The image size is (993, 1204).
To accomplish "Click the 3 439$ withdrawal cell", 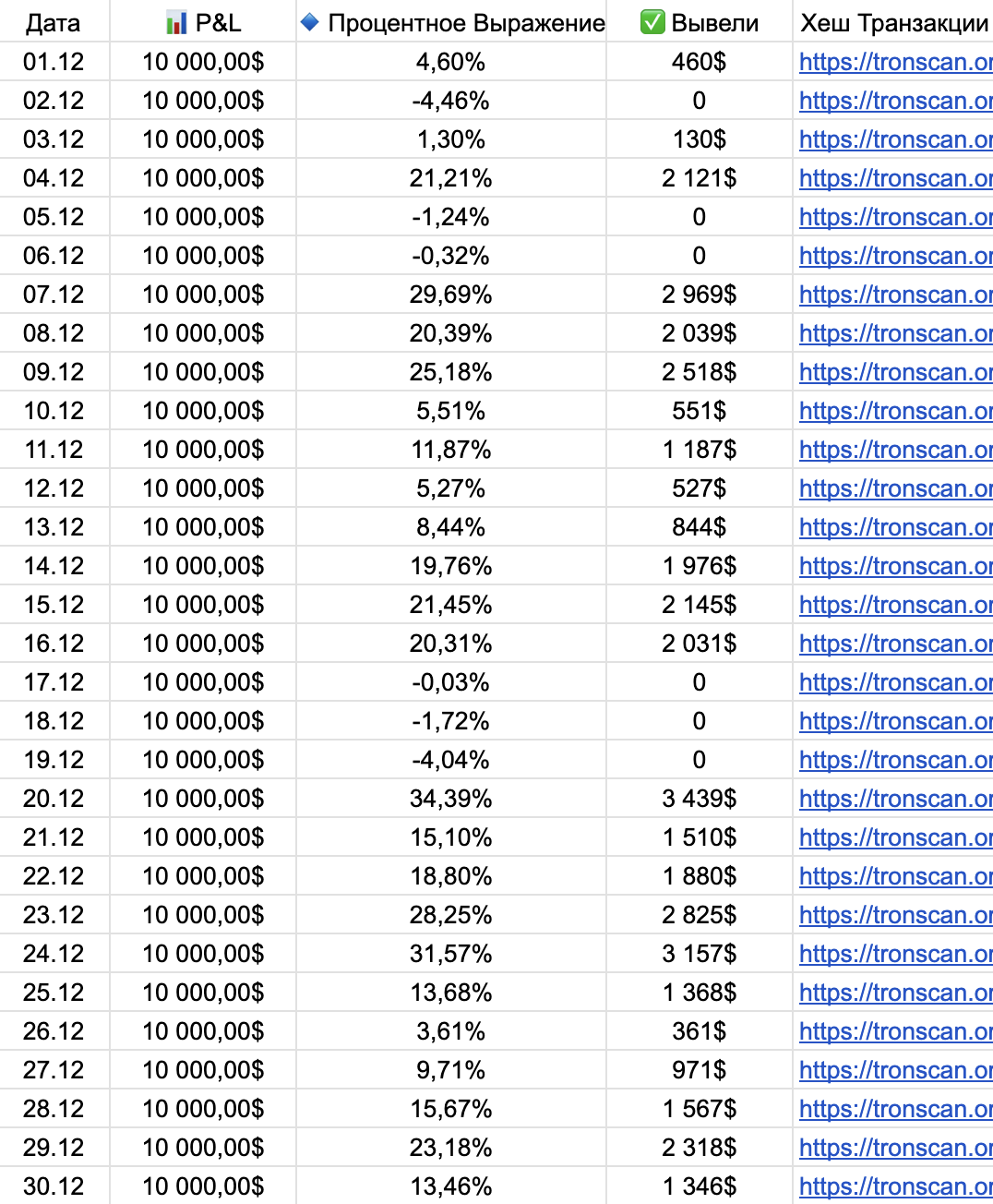I will pyautogui.click(x=699, y=799).
